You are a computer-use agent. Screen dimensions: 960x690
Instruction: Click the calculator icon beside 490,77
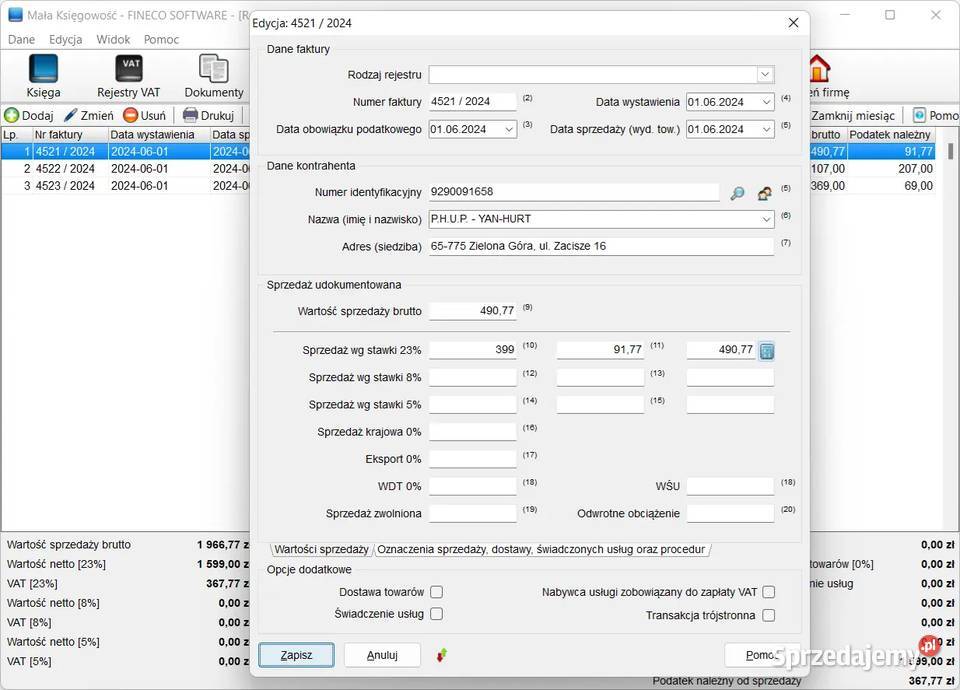click(766, 351)
